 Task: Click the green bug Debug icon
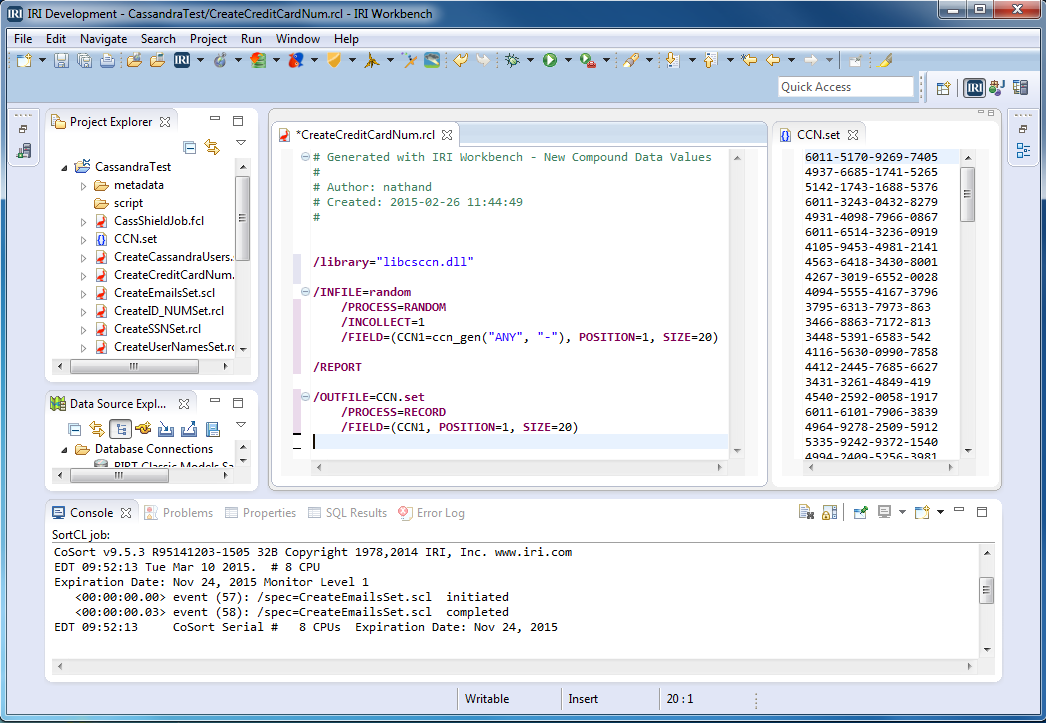click(512, 61)
